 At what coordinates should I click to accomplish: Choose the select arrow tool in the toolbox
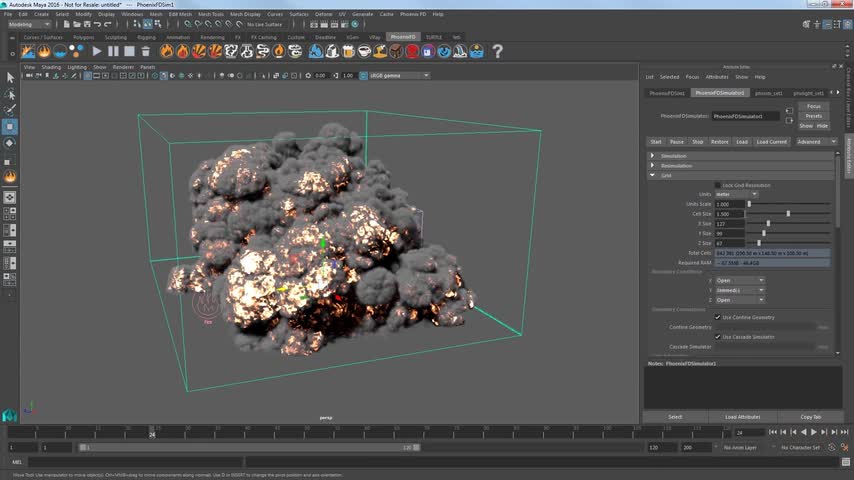(x=10, y=77)
